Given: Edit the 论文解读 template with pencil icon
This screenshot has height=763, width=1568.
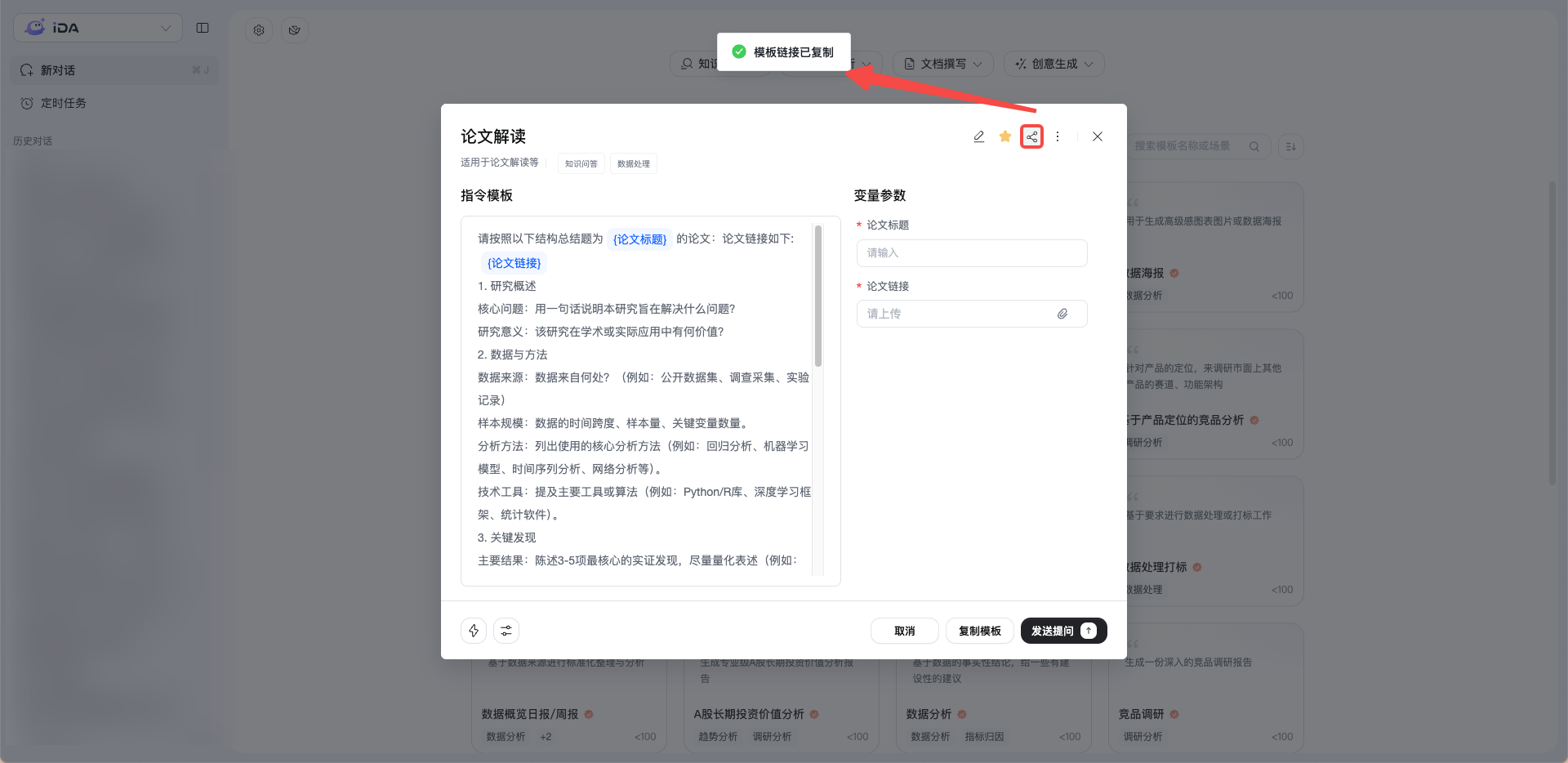Looking at the screenshot, I should tap(978, 136).
